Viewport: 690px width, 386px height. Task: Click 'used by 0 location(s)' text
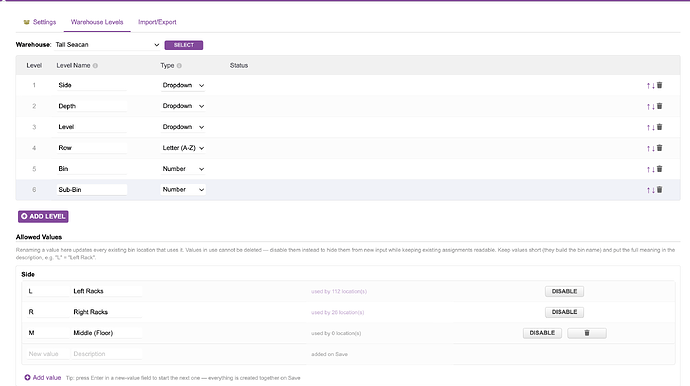tap(336, 333)
